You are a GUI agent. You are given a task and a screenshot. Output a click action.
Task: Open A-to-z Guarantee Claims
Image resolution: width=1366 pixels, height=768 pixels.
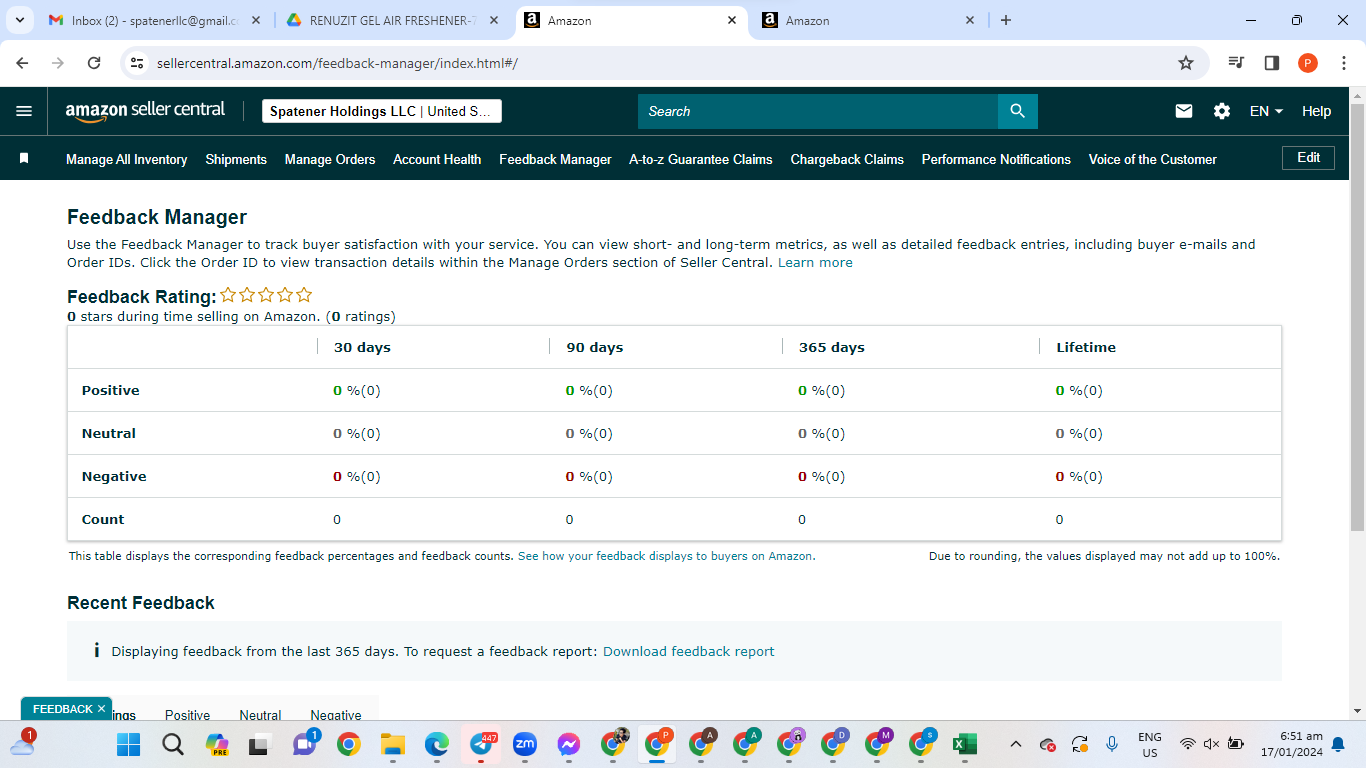tap(701, 159)
